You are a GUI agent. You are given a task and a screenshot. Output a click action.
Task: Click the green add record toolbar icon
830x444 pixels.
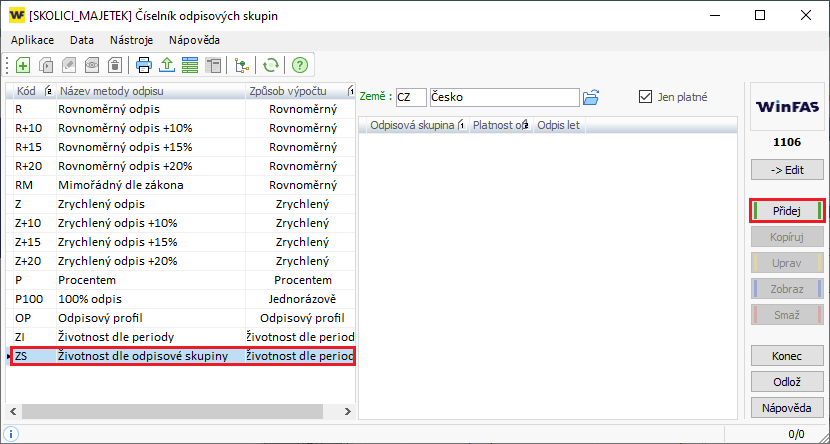click(x=22, y=66)
